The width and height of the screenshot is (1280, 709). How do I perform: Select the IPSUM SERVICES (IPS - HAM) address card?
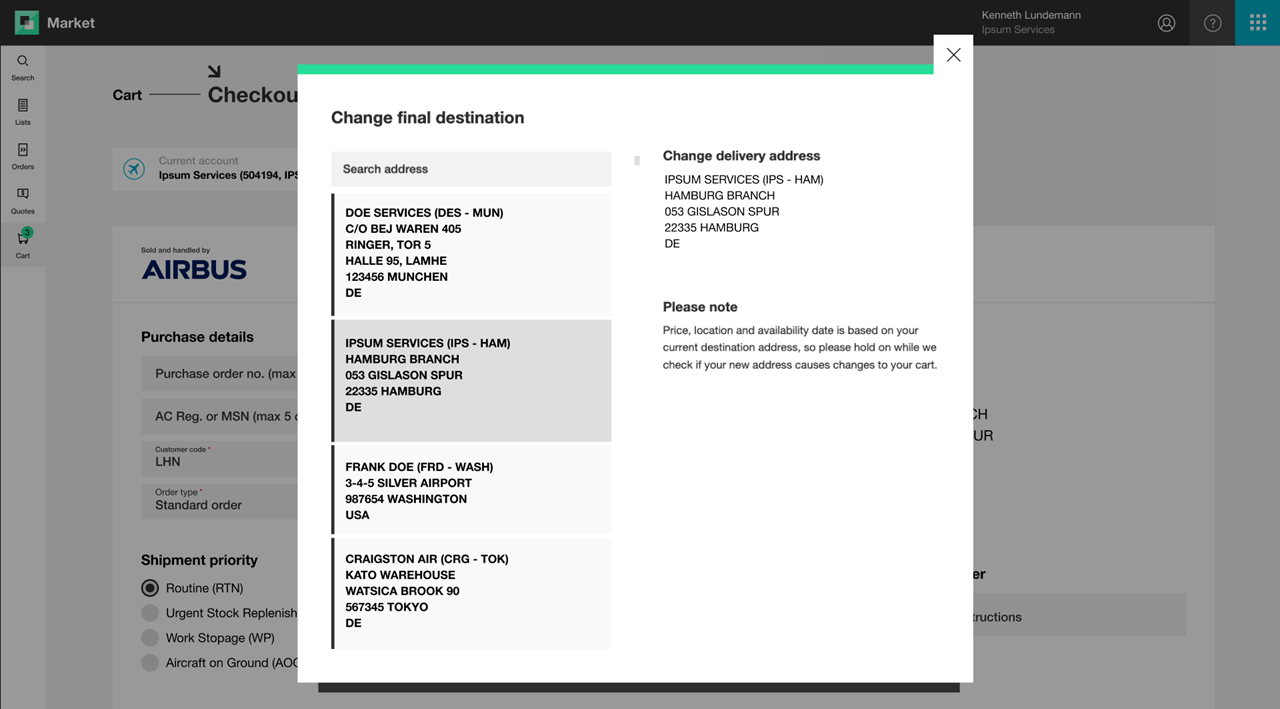(471, 381)
